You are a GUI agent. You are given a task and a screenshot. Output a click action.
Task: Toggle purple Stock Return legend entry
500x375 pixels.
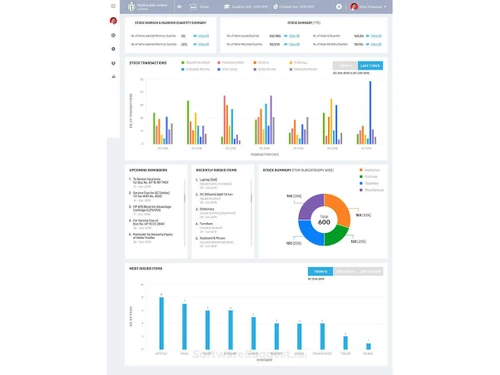pyautogui.click(x=265, y=69)
